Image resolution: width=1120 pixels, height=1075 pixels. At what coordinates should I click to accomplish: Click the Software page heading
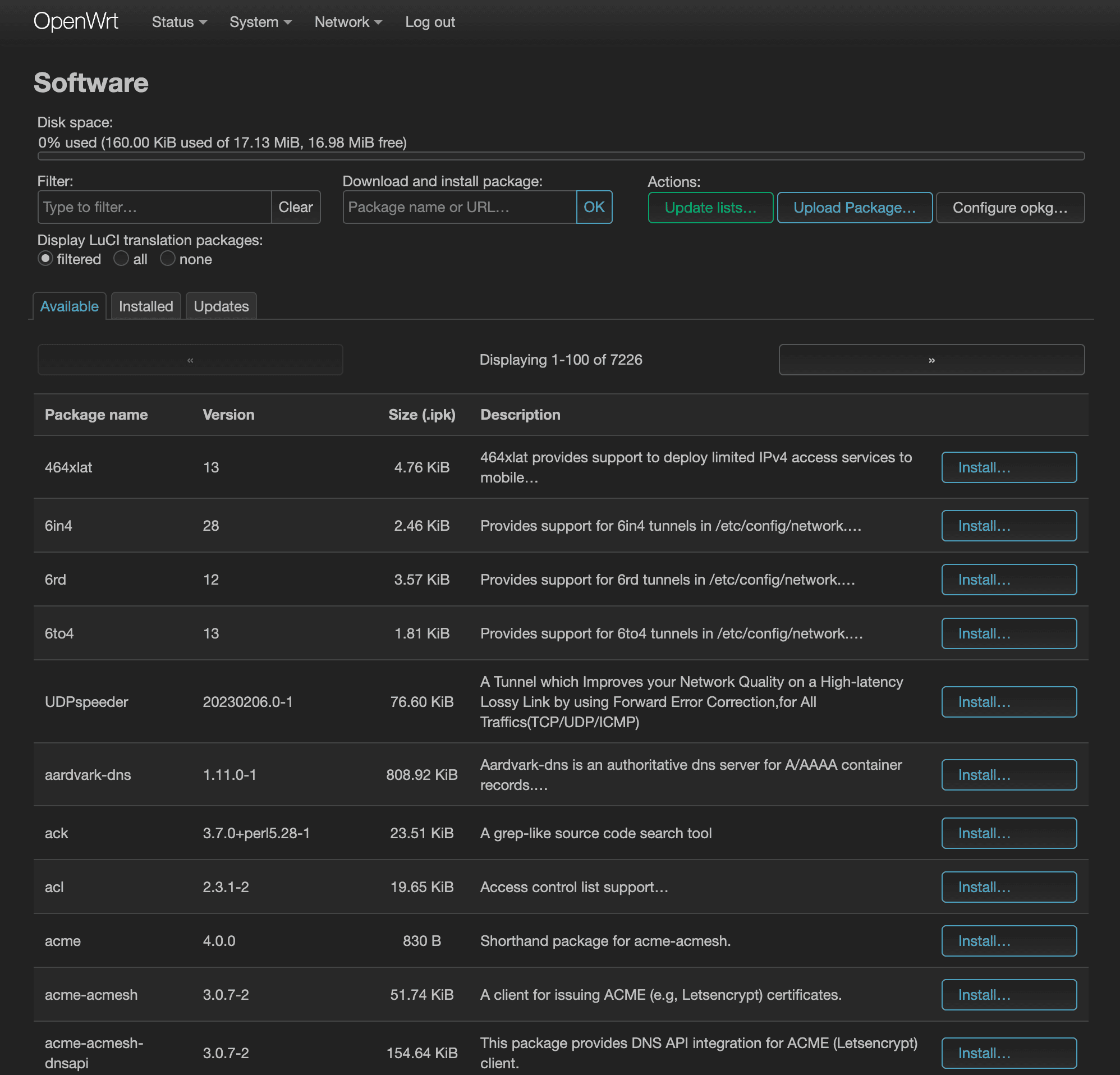tap(91, 83)
